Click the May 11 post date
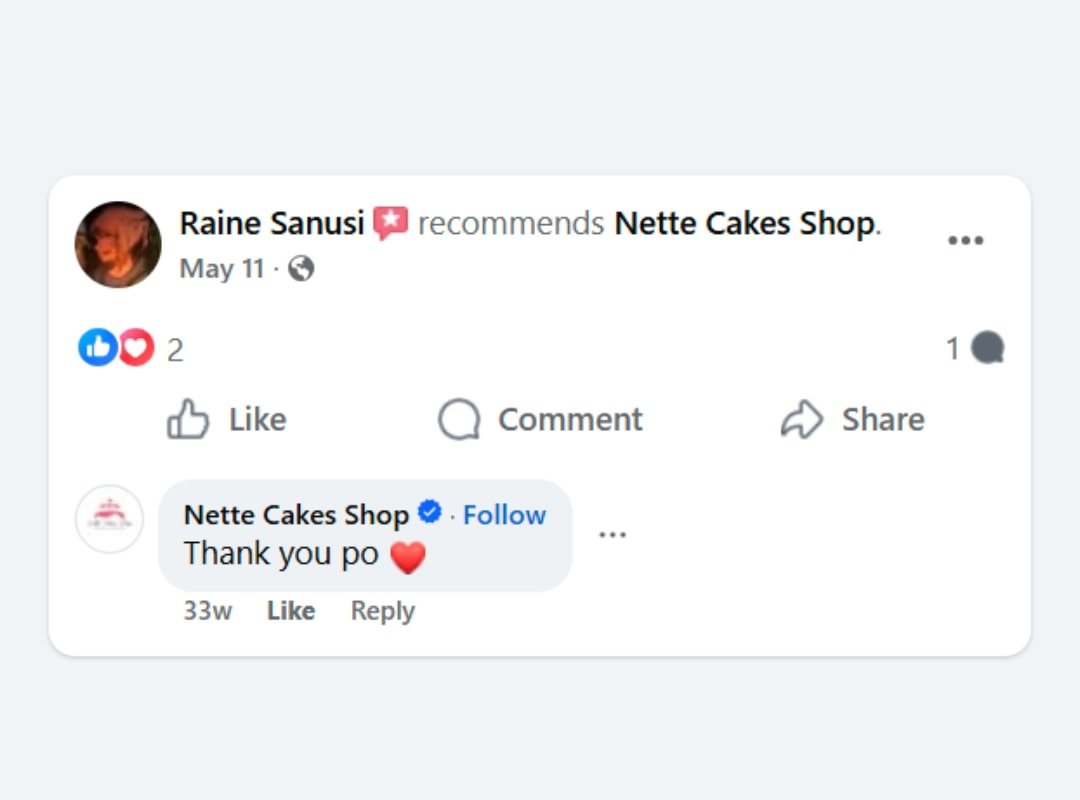 click(222, 269)
